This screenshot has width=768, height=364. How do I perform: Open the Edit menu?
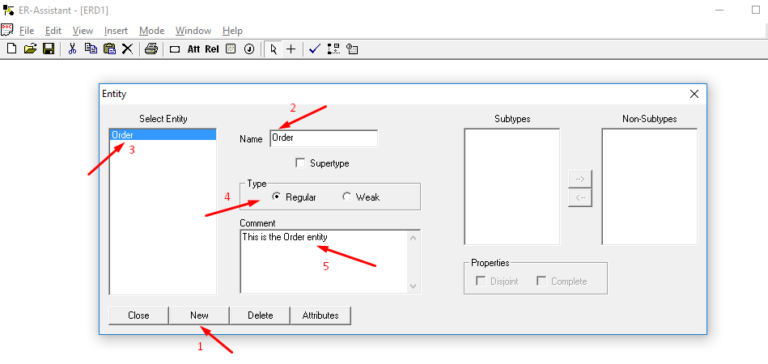point(53,30)
